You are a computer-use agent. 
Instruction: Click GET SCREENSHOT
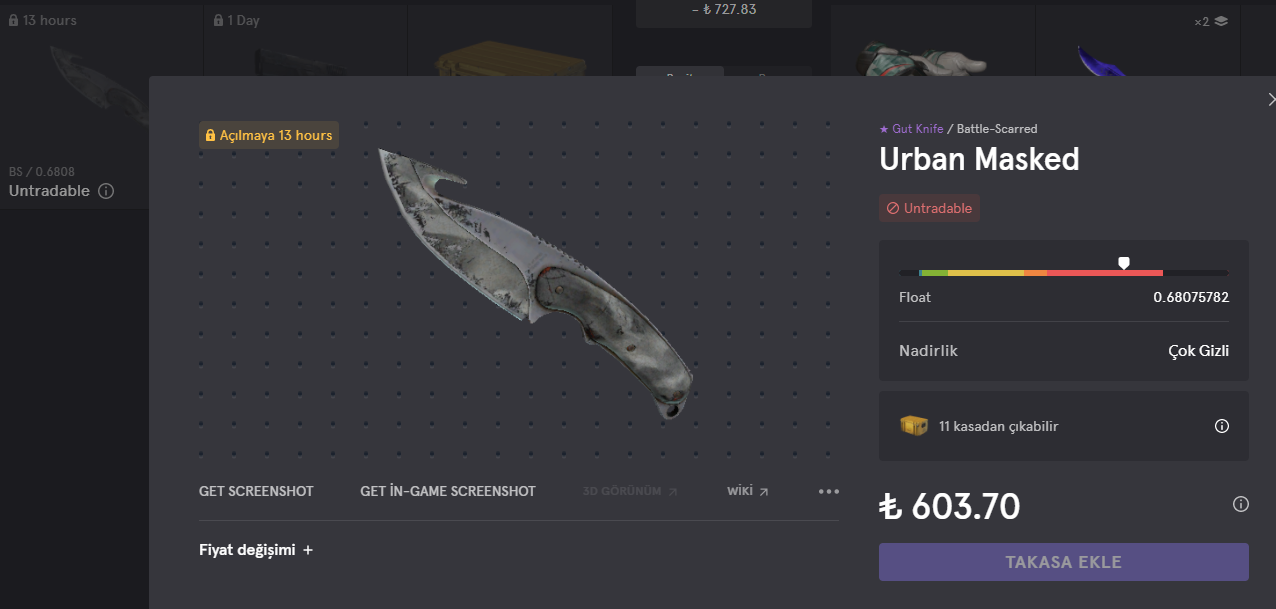tap(256, 491)
